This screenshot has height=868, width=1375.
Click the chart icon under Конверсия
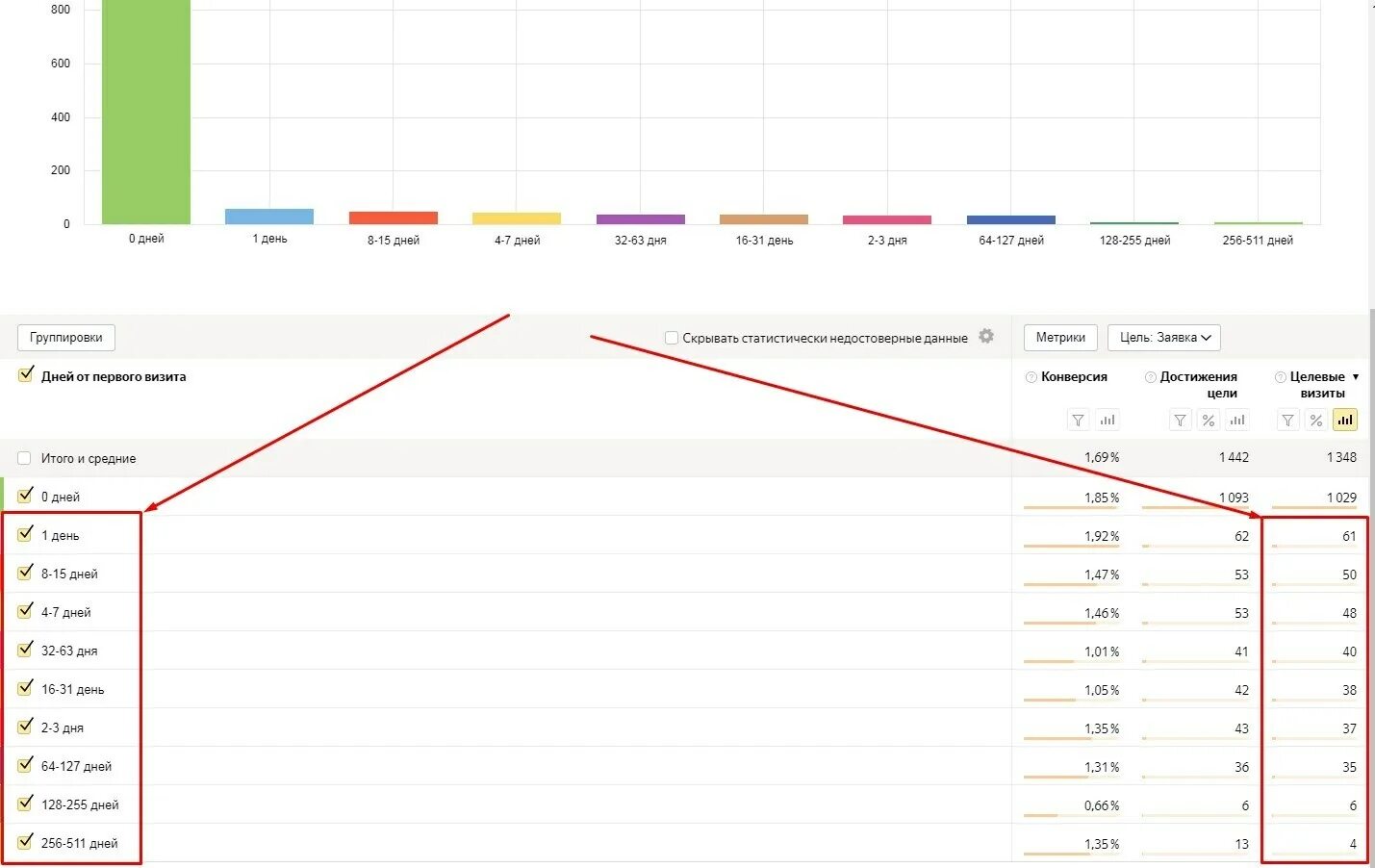1108,421
